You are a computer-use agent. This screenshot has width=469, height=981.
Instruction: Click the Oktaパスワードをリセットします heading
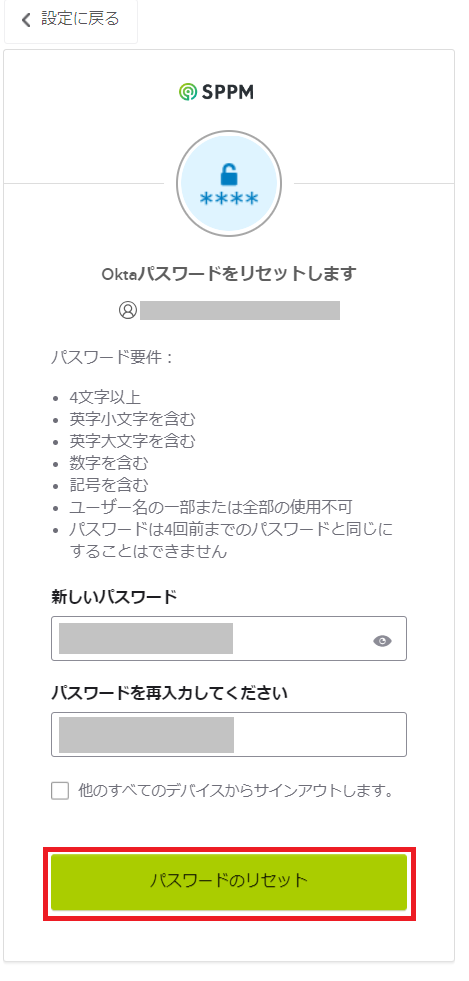(229, 274)
